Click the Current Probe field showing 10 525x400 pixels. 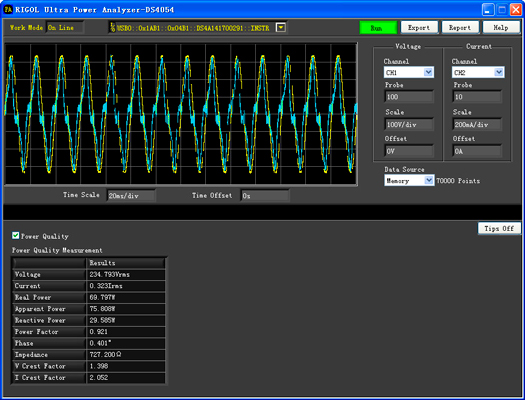pos(477,97)
